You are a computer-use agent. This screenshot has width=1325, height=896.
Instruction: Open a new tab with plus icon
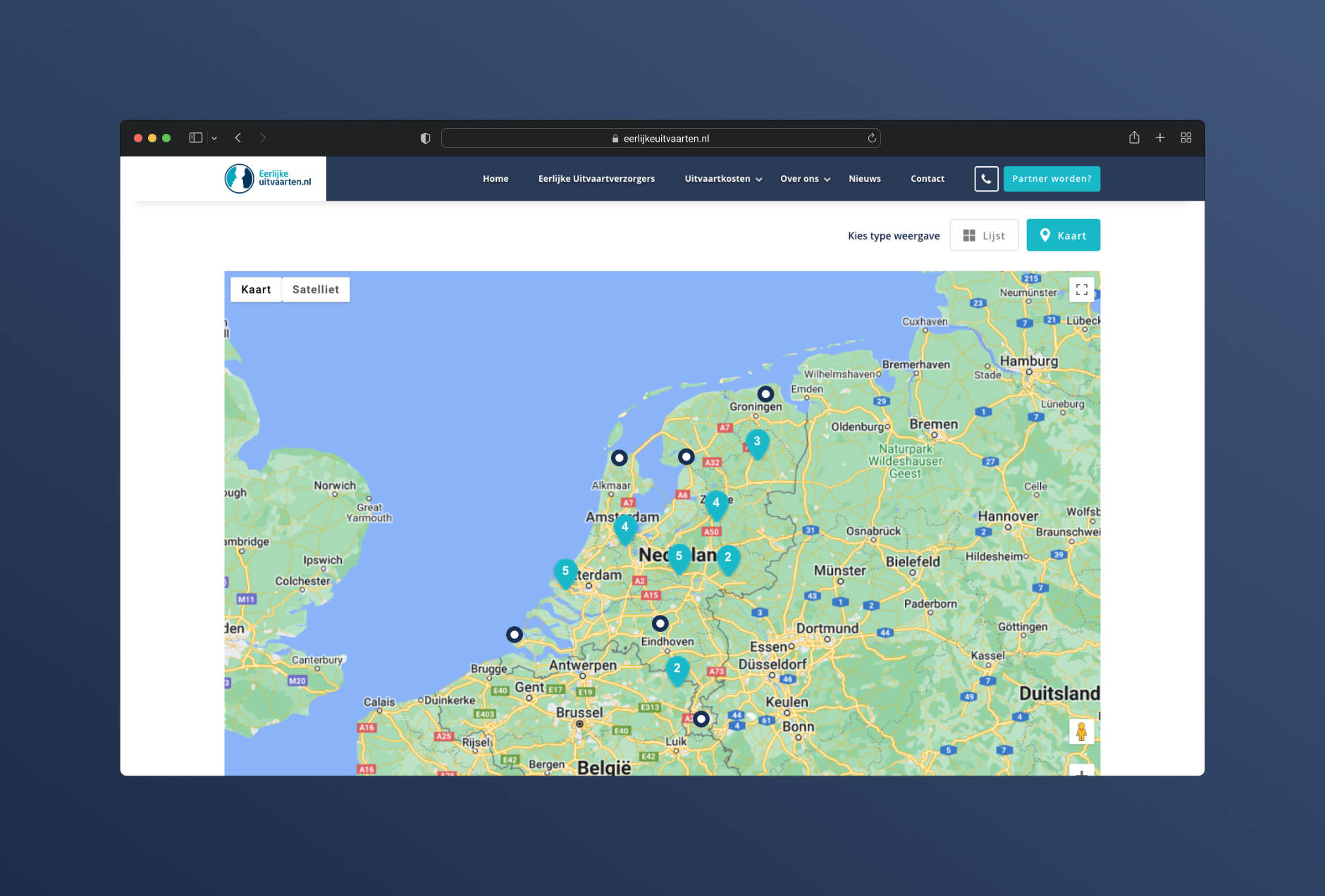coord(1160,138)
